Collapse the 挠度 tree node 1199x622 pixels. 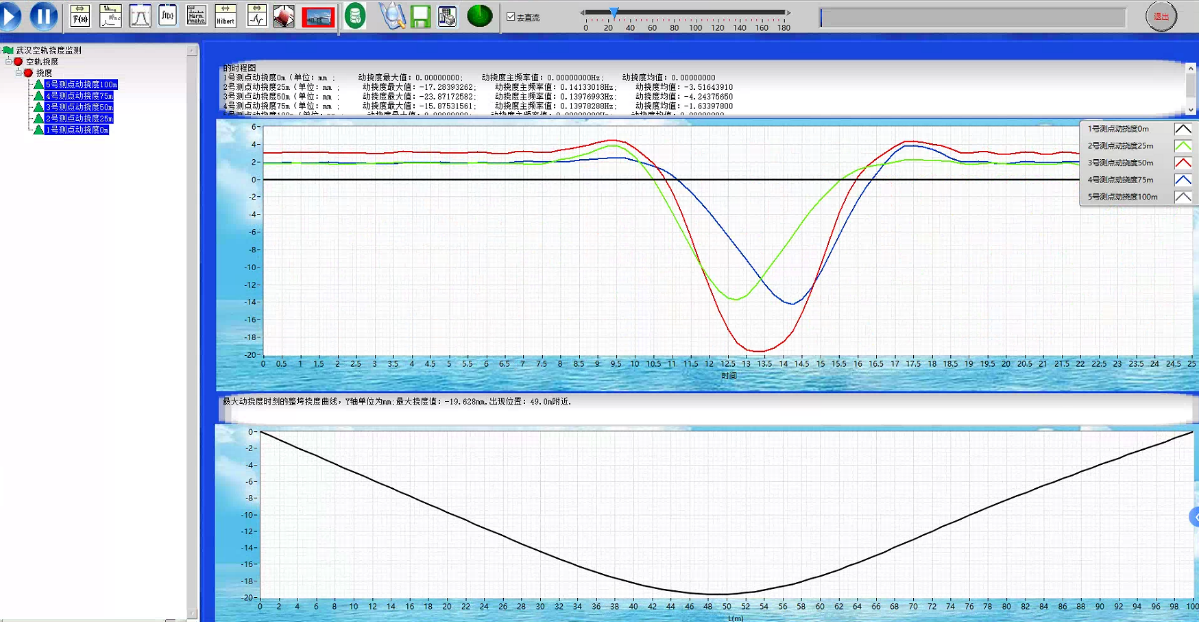(x=19, y=73)
